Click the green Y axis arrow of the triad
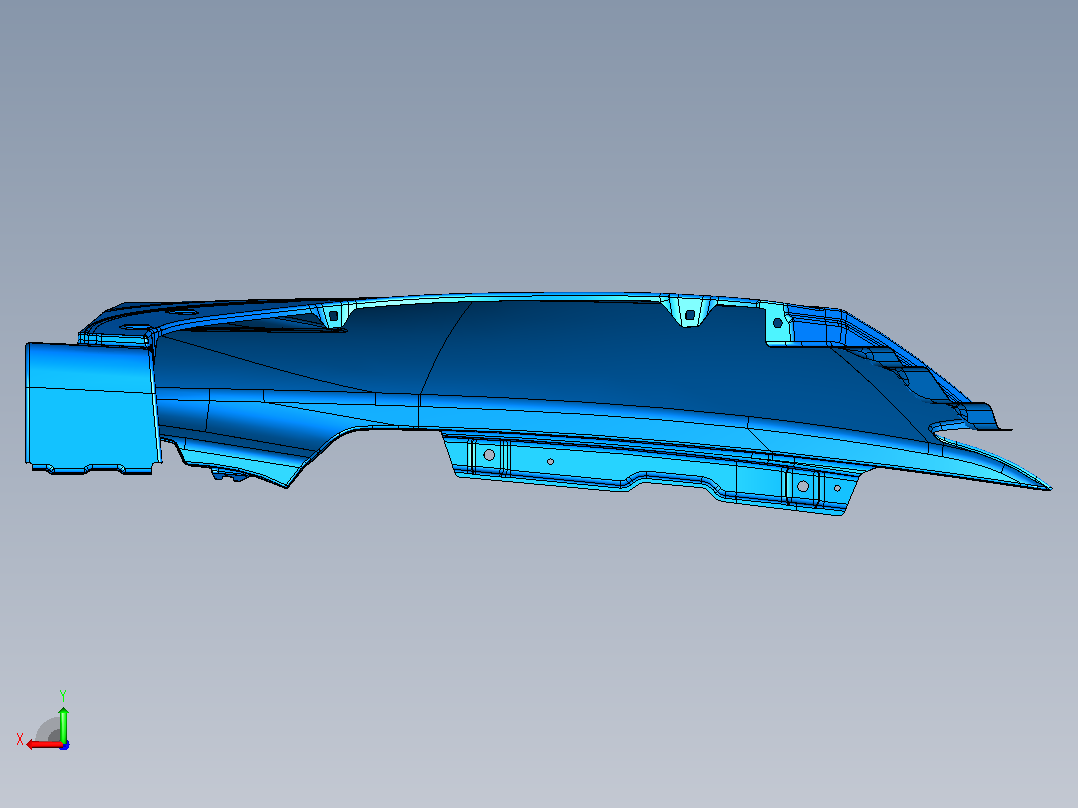Viewport: 1078px width, 808px height. pyautogui.click(x=63, y=724)
